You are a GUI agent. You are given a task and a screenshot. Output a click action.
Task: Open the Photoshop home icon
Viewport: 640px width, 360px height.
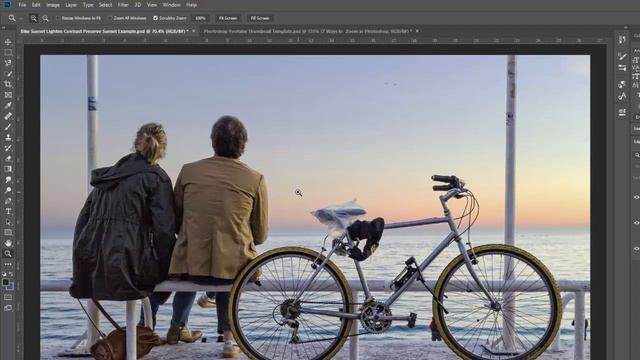pyautogui.click(x=7, y=4)
